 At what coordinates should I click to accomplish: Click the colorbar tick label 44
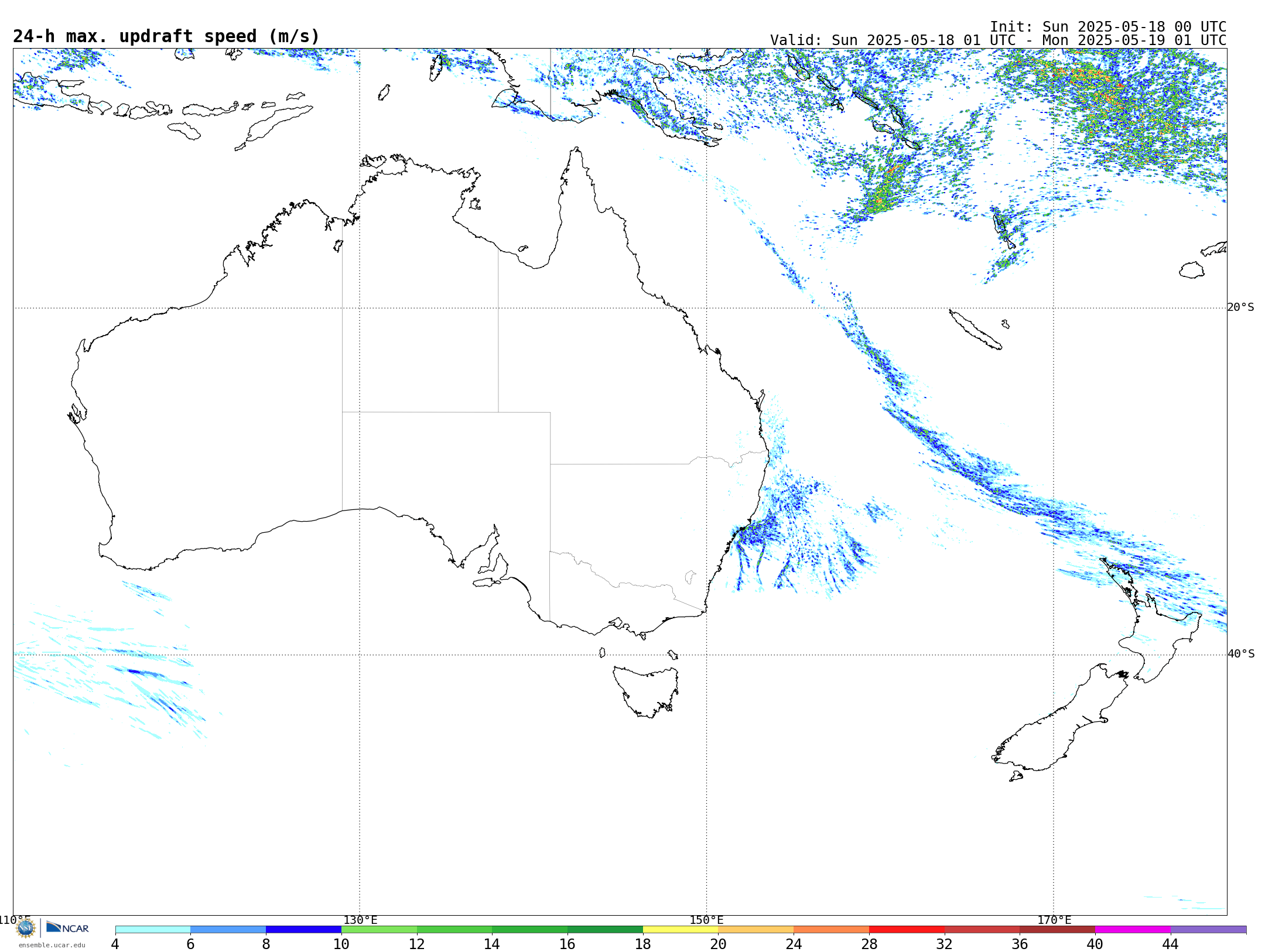click(1171, 944)
